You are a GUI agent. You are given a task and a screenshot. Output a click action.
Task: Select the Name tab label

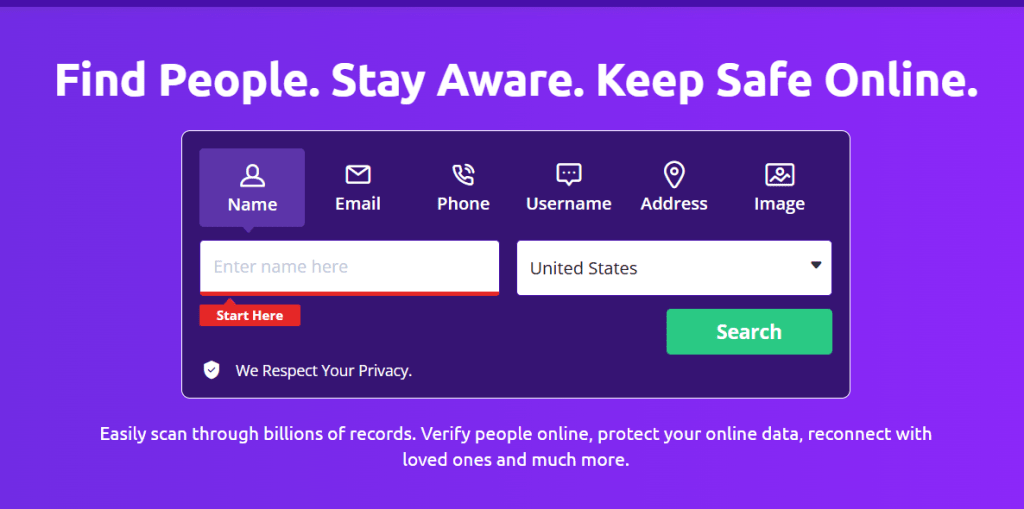tap(252, 205)
